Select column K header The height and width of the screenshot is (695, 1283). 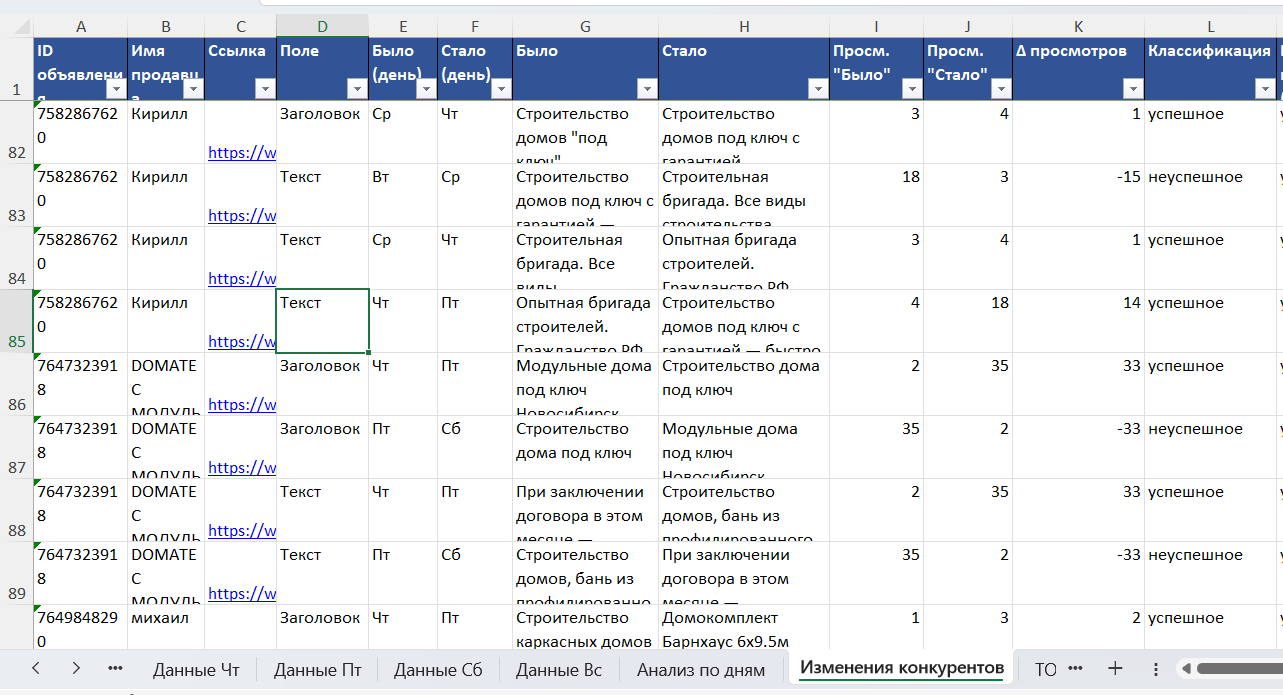(x=1078, y=26)
